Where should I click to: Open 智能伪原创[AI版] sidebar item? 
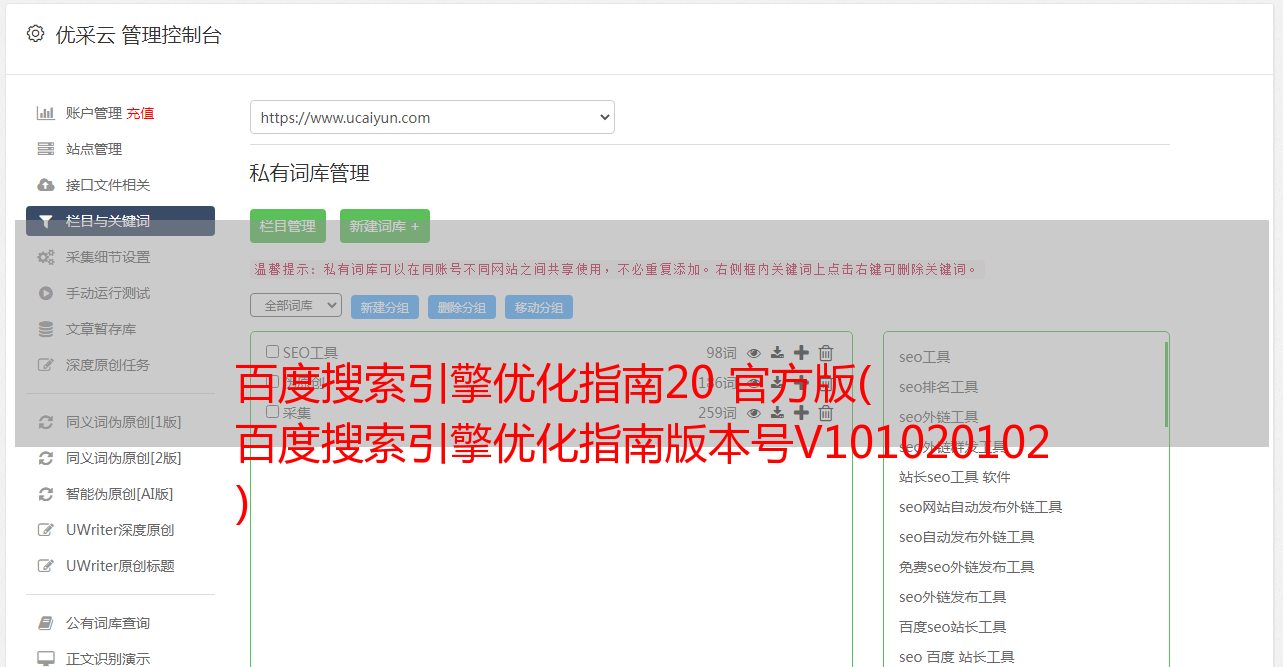[120, 494]
